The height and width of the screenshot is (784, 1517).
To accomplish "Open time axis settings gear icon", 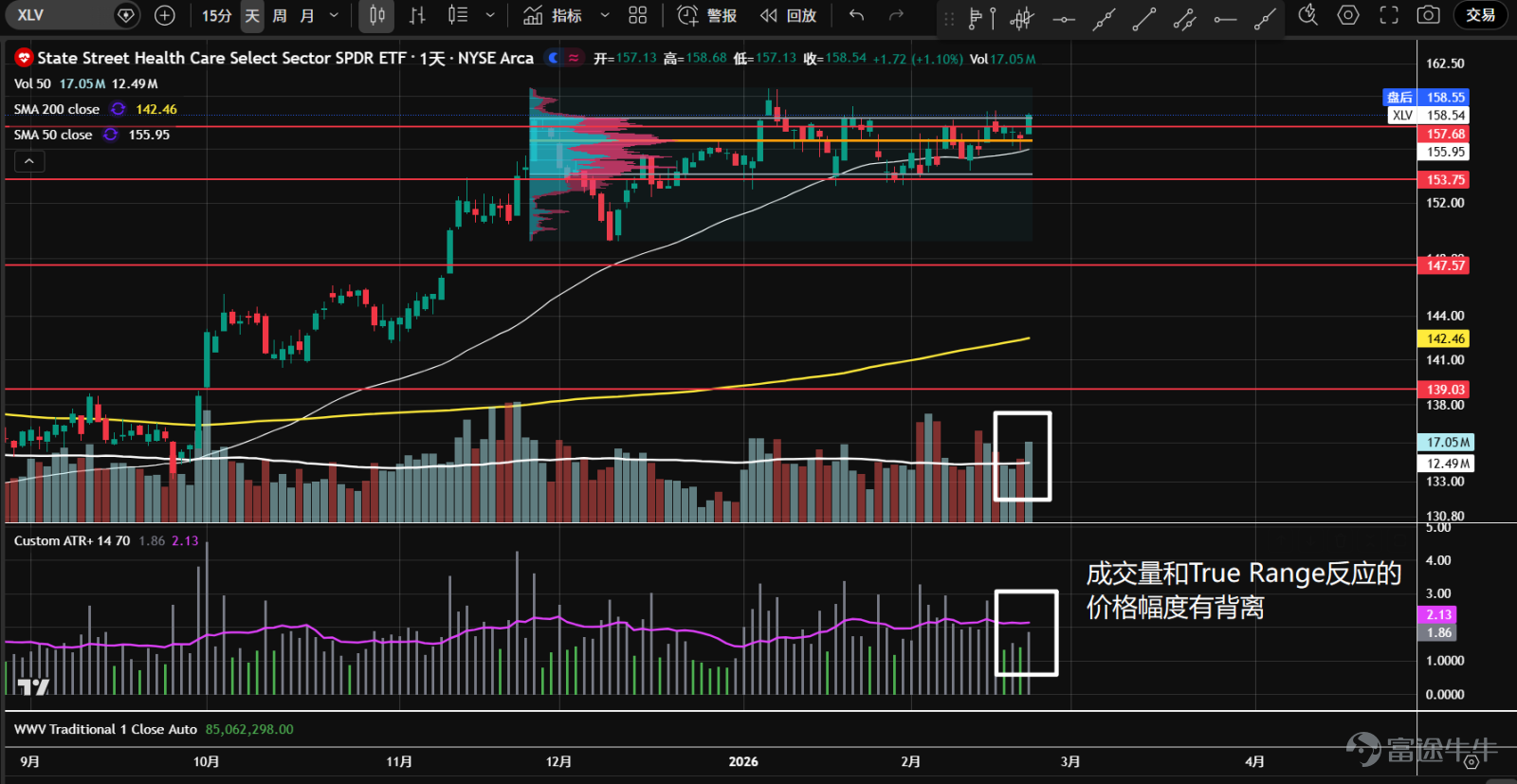I will pyautogui.click(x=1471, y=761).
